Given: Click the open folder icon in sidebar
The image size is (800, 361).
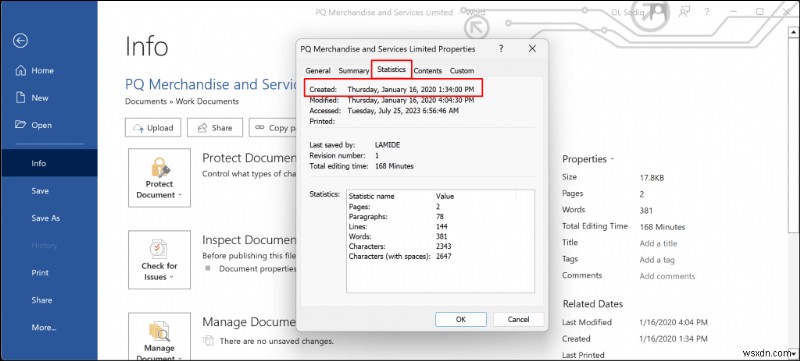Looking at the screenshot, I should [20, 125].
